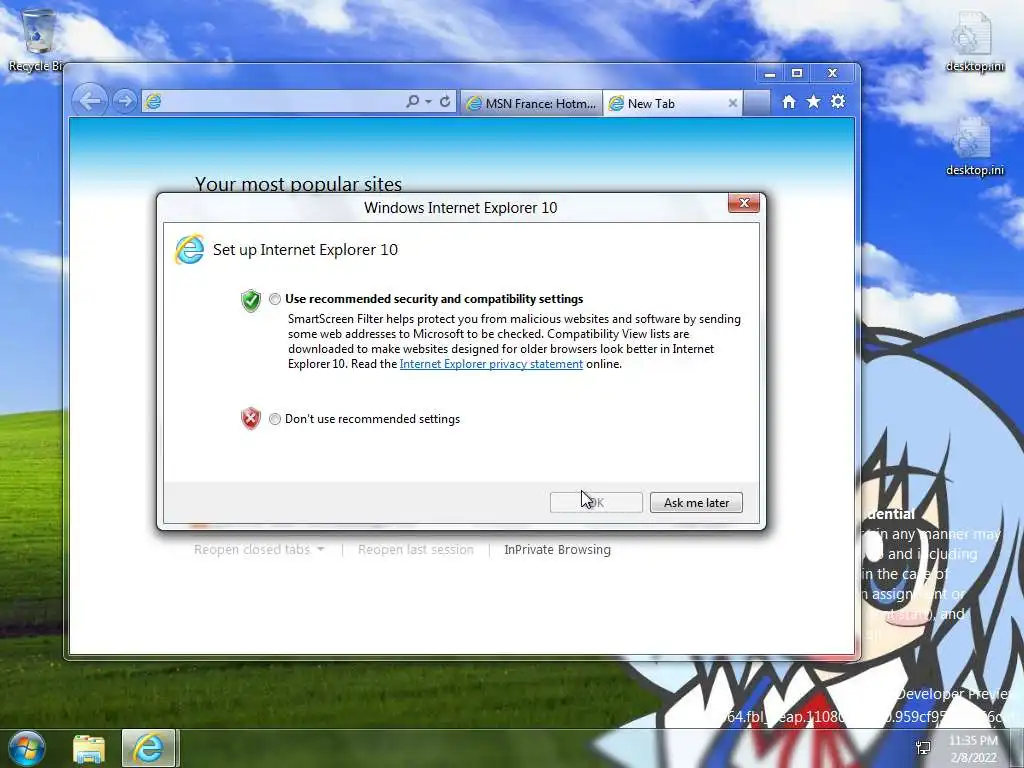Select Use recommended security settings radio
This screenshot has height=768, width=1024.
click(x=275, y=299)
